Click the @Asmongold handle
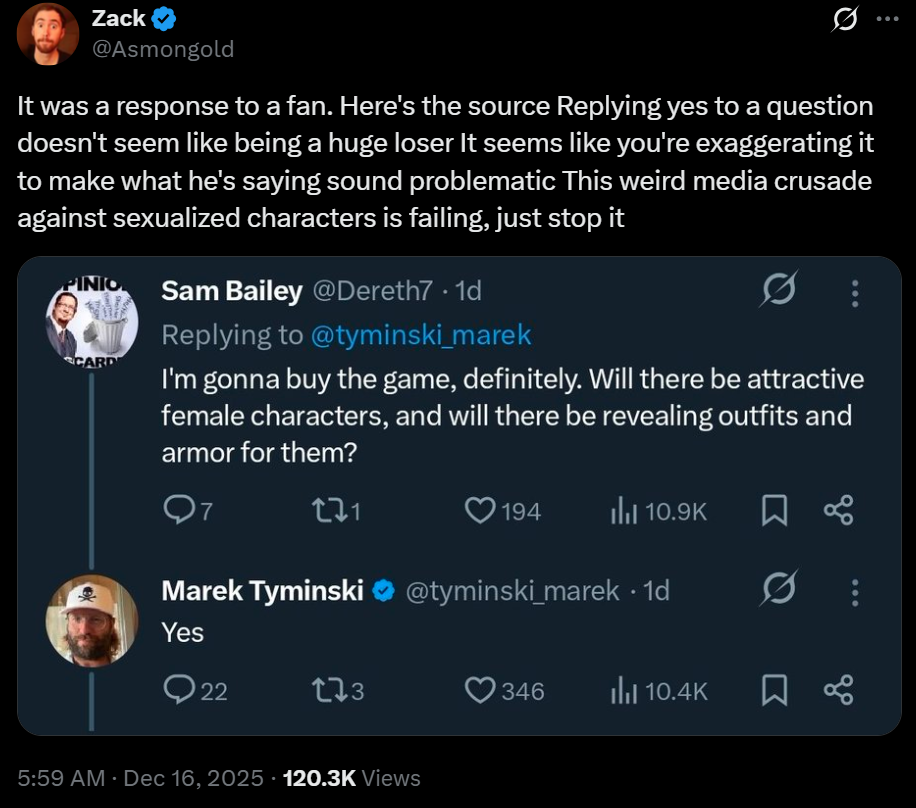Viewport: 916px width, 808px height. 162,48
